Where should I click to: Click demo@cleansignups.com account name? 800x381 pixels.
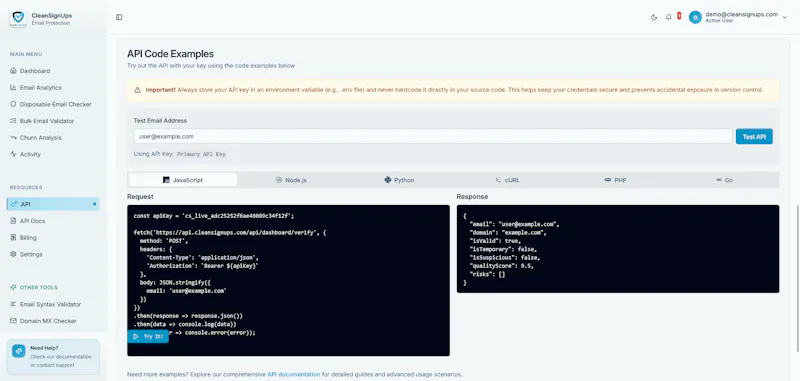pyautogui.click(x=741, y=14)
